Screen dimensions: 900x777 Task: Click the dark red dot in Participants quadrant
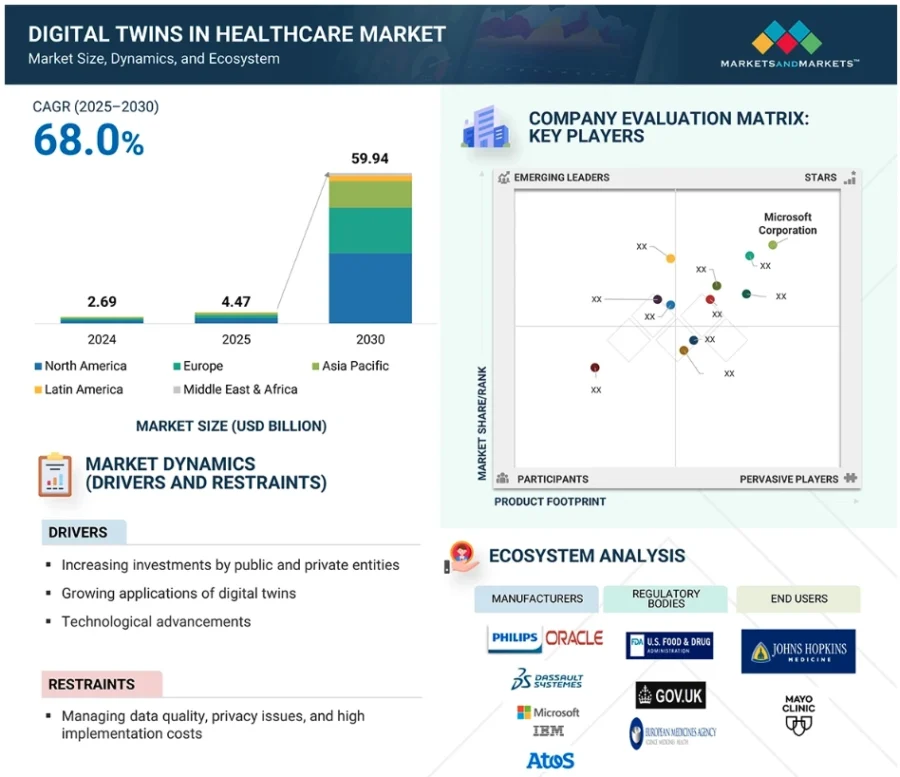pyautogui.click(x=595, y=368)
